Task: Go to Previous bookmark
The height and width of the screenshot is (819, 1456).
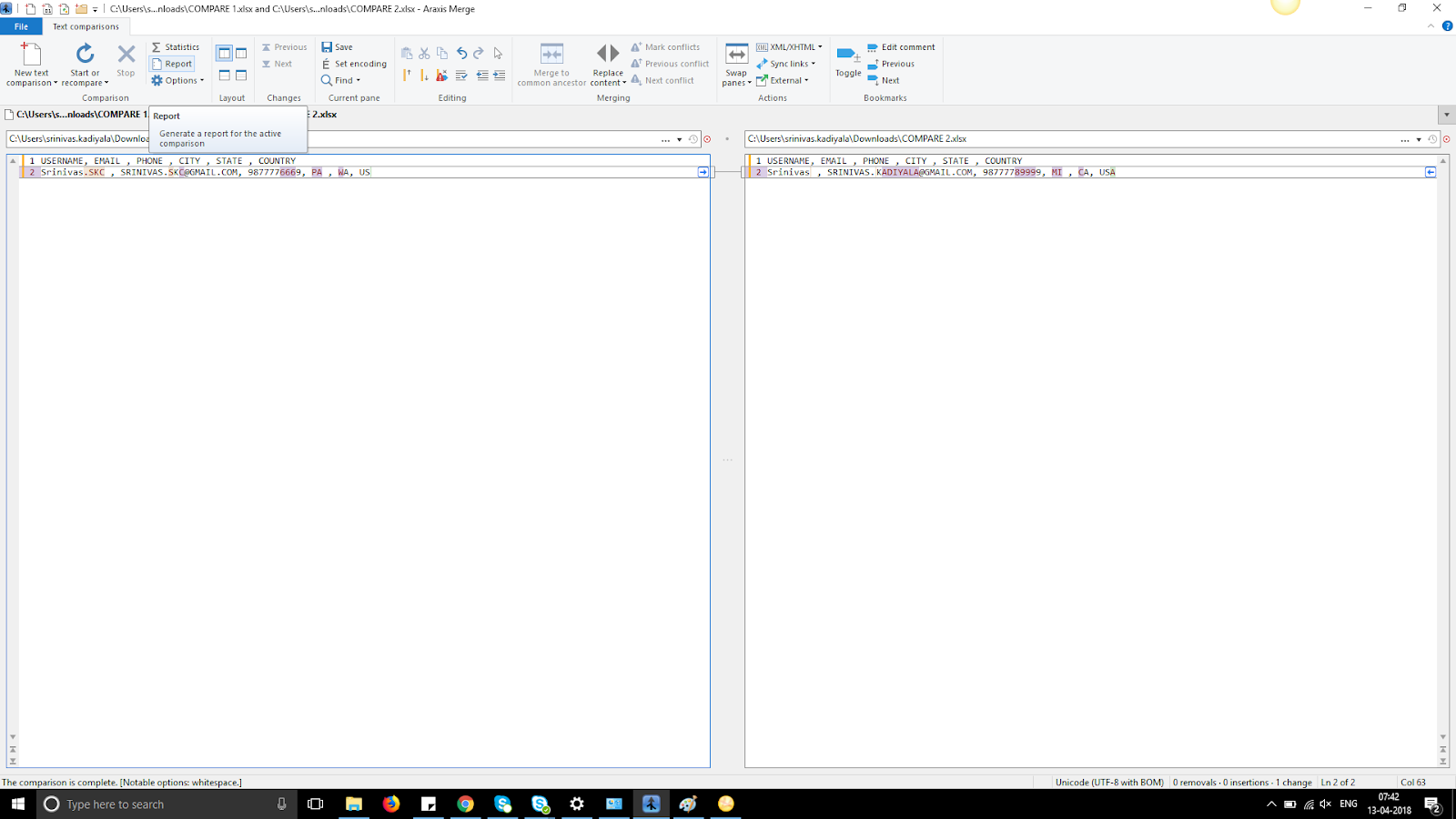Action: [x=891, y=64]
